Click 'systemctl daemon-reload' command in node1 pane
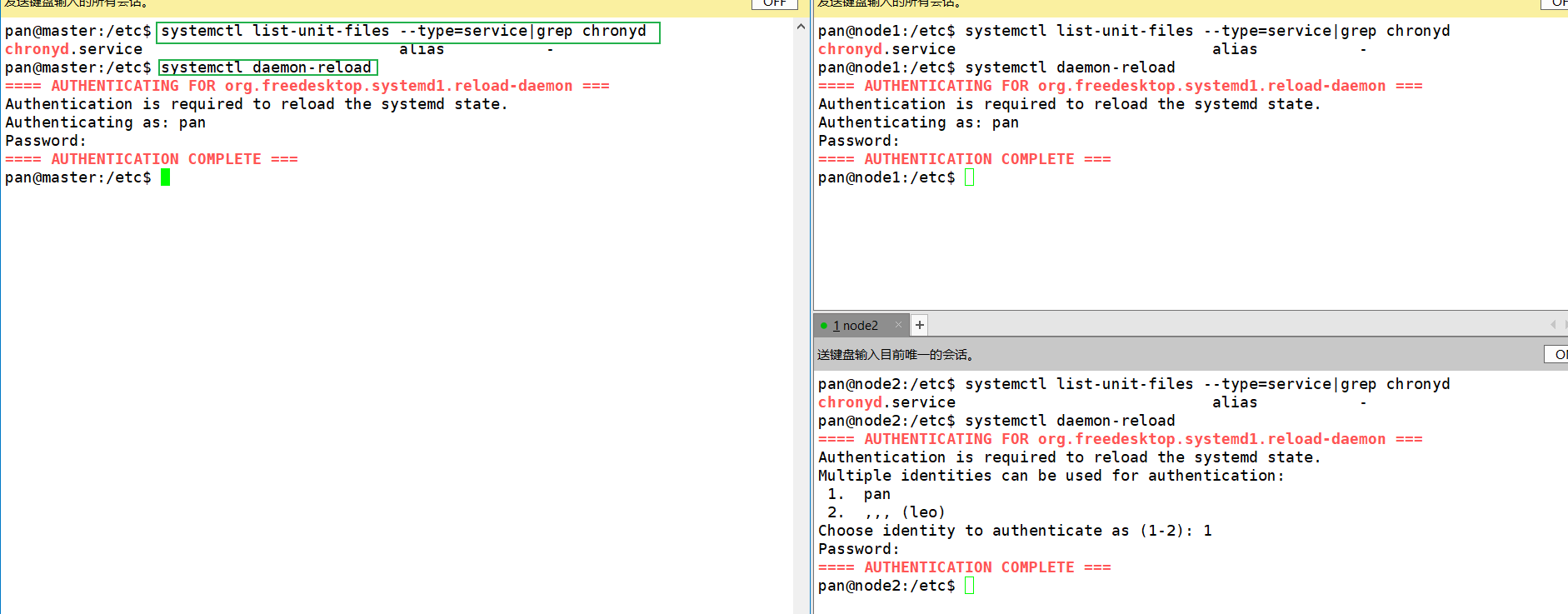 (1070, 67)
